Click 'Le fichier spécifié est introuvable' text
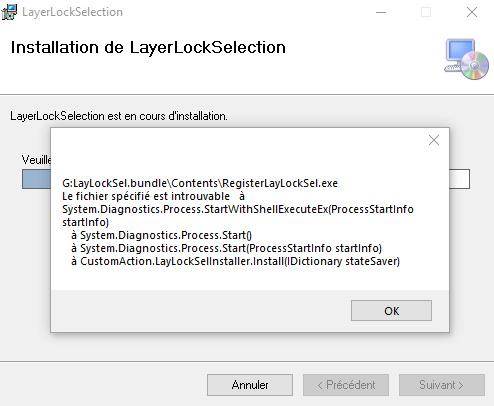 (x=146, y=196)
